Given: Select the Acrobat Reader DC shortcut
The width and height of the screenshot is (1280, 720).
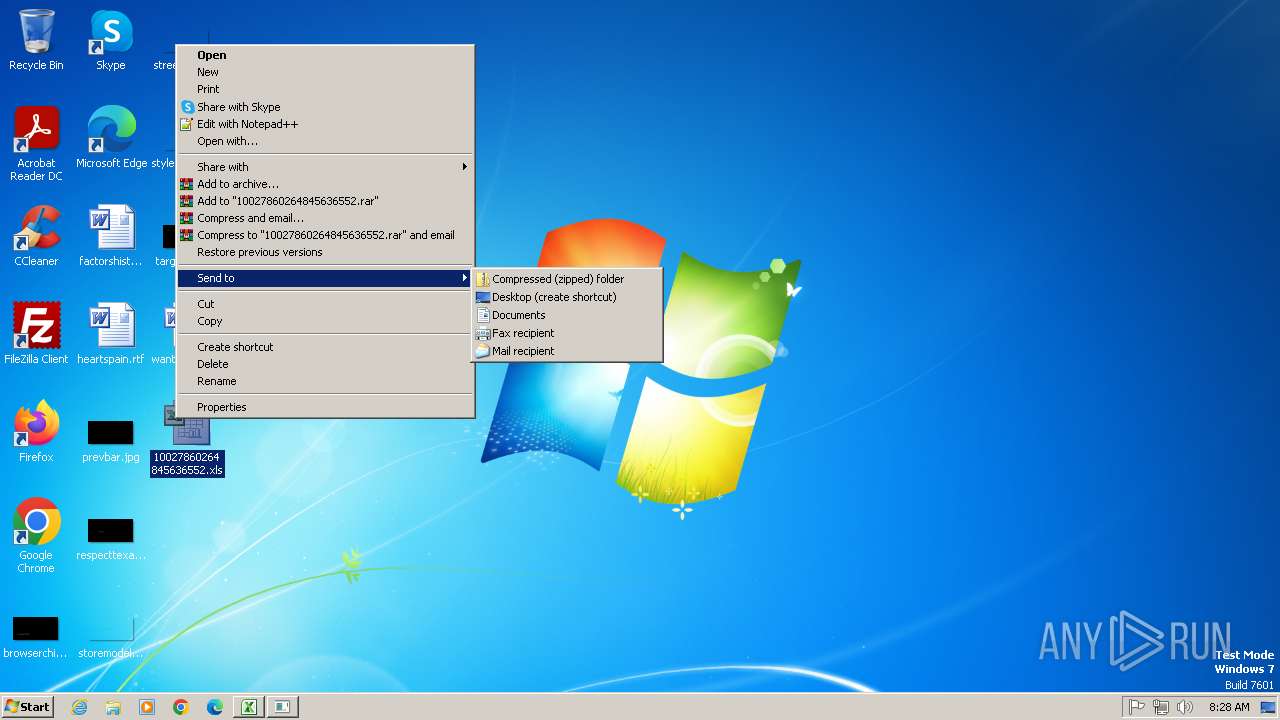Looking at the screenshot, I should [x=36, y=144].
